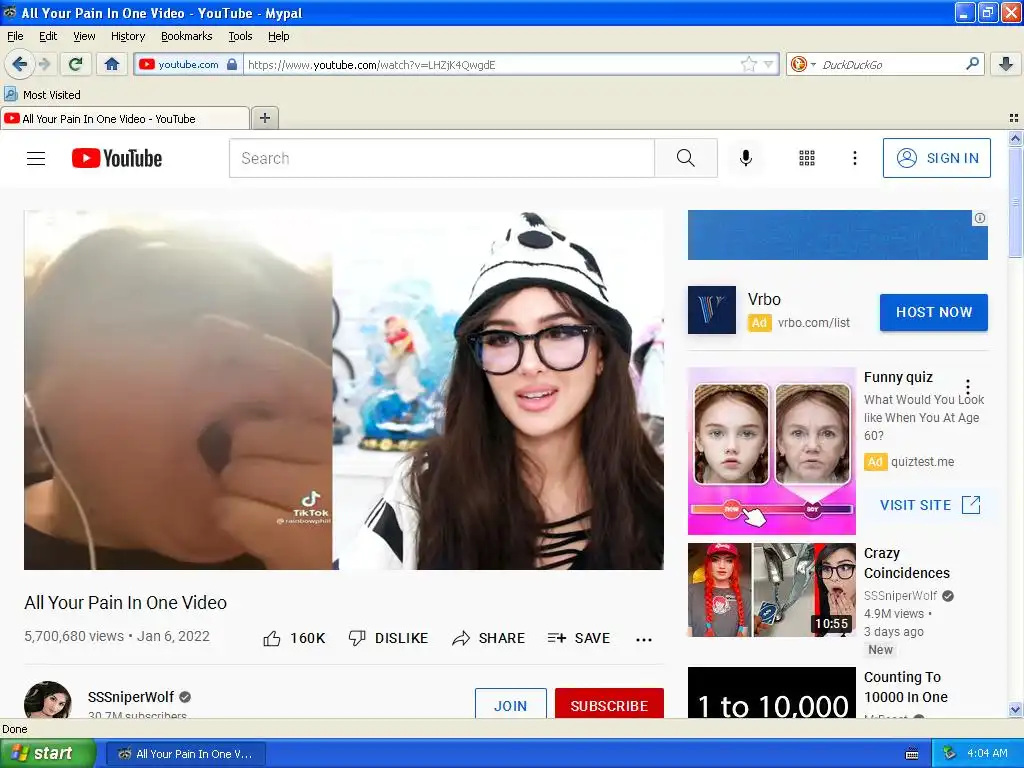
Task: Open the File menu
Action: pos(15,36)
